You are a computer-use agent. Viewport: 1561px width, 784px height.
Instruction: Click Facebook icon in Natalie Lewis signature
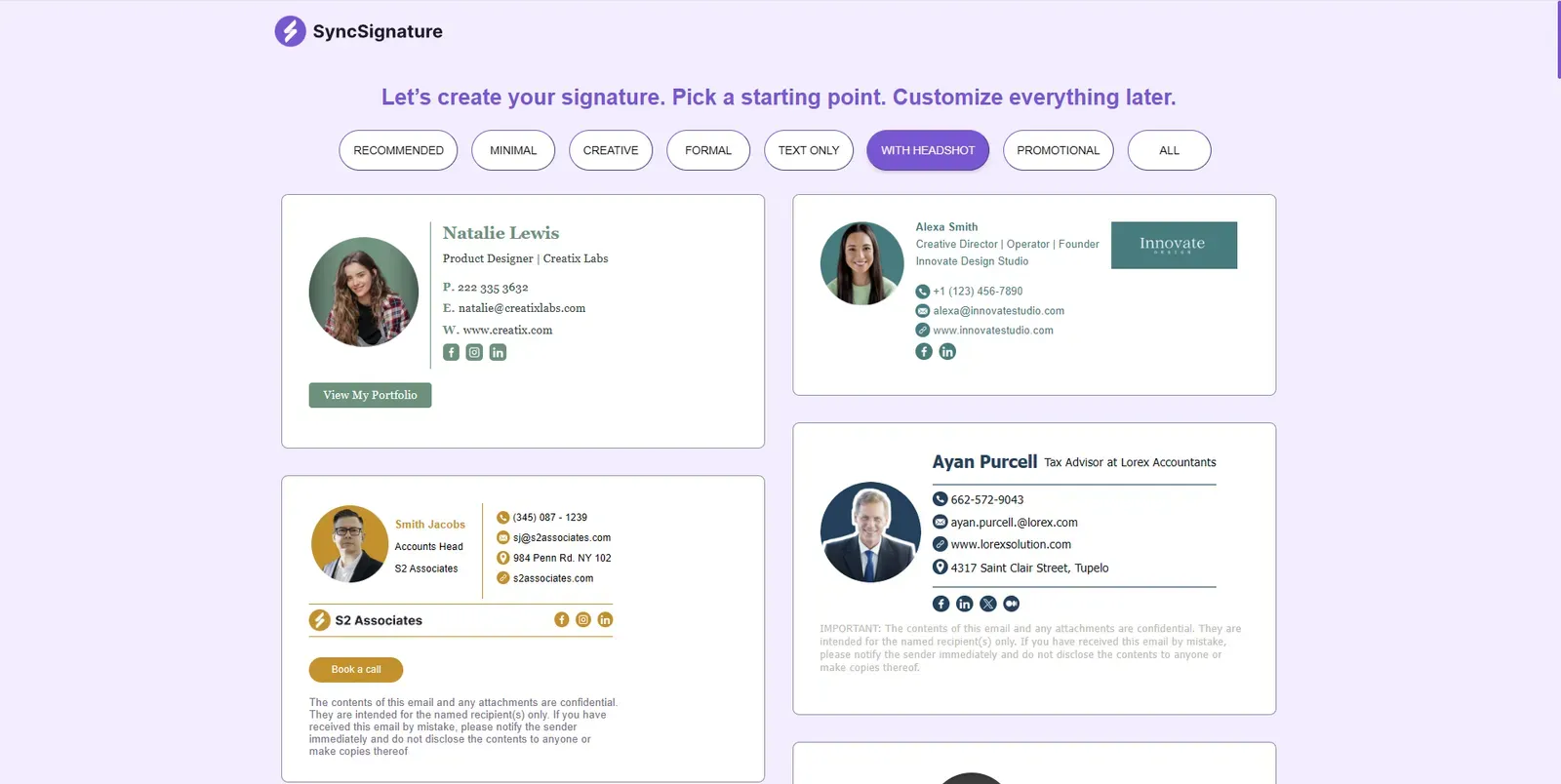(x=451, y=352)
